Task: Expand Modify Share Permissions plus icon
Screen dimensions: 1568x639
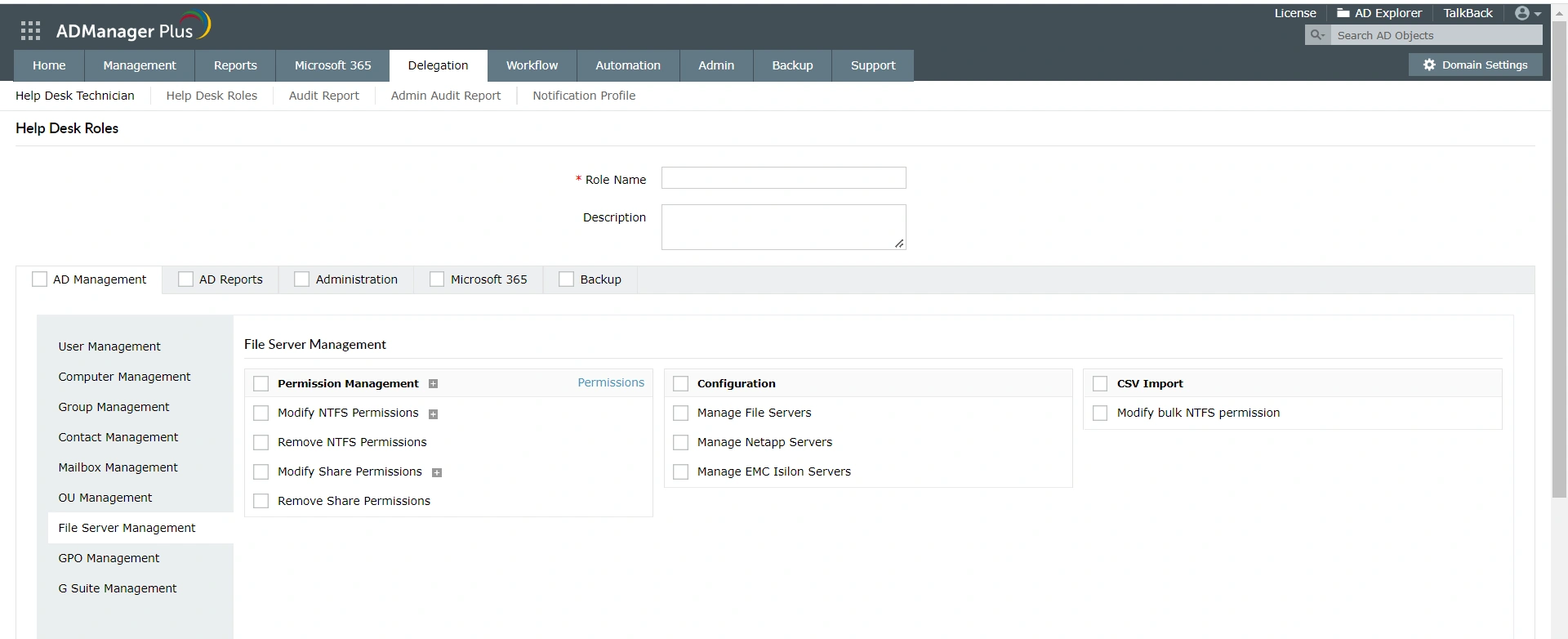Action: tap(437, 472)
